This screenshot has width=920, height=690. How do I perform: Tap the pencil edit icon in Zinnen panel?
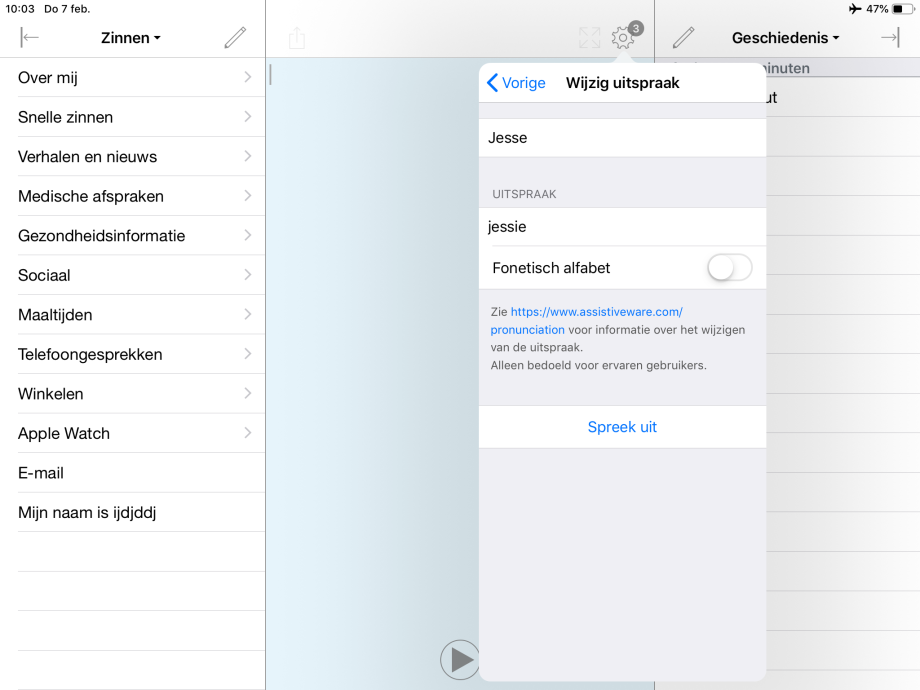click(235, 38)
